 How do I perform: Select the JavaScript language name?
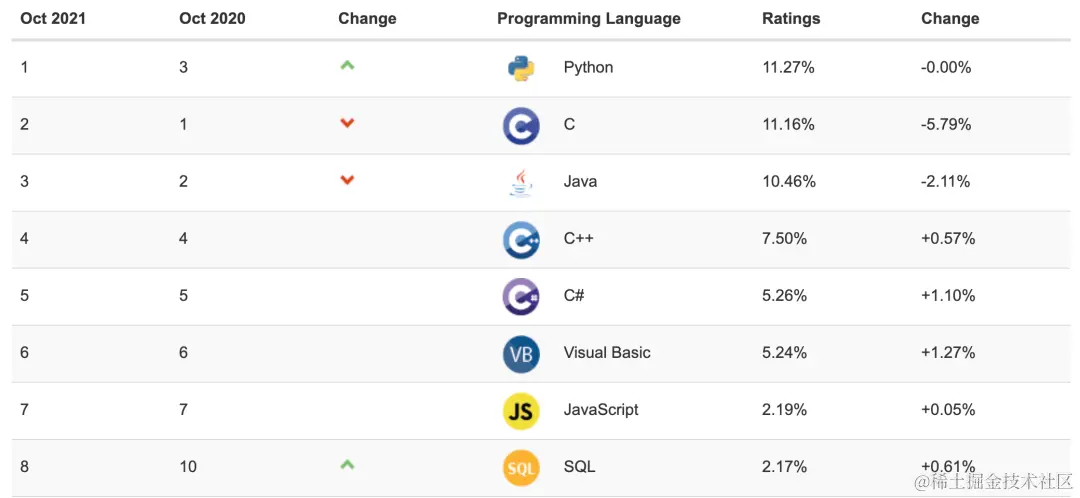point(601,410)
